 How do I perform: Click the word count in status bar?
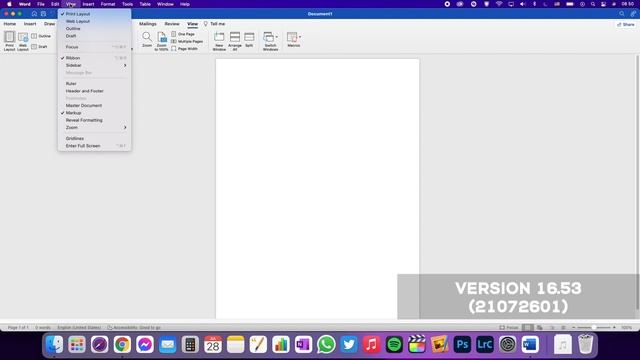click(43, 327)
